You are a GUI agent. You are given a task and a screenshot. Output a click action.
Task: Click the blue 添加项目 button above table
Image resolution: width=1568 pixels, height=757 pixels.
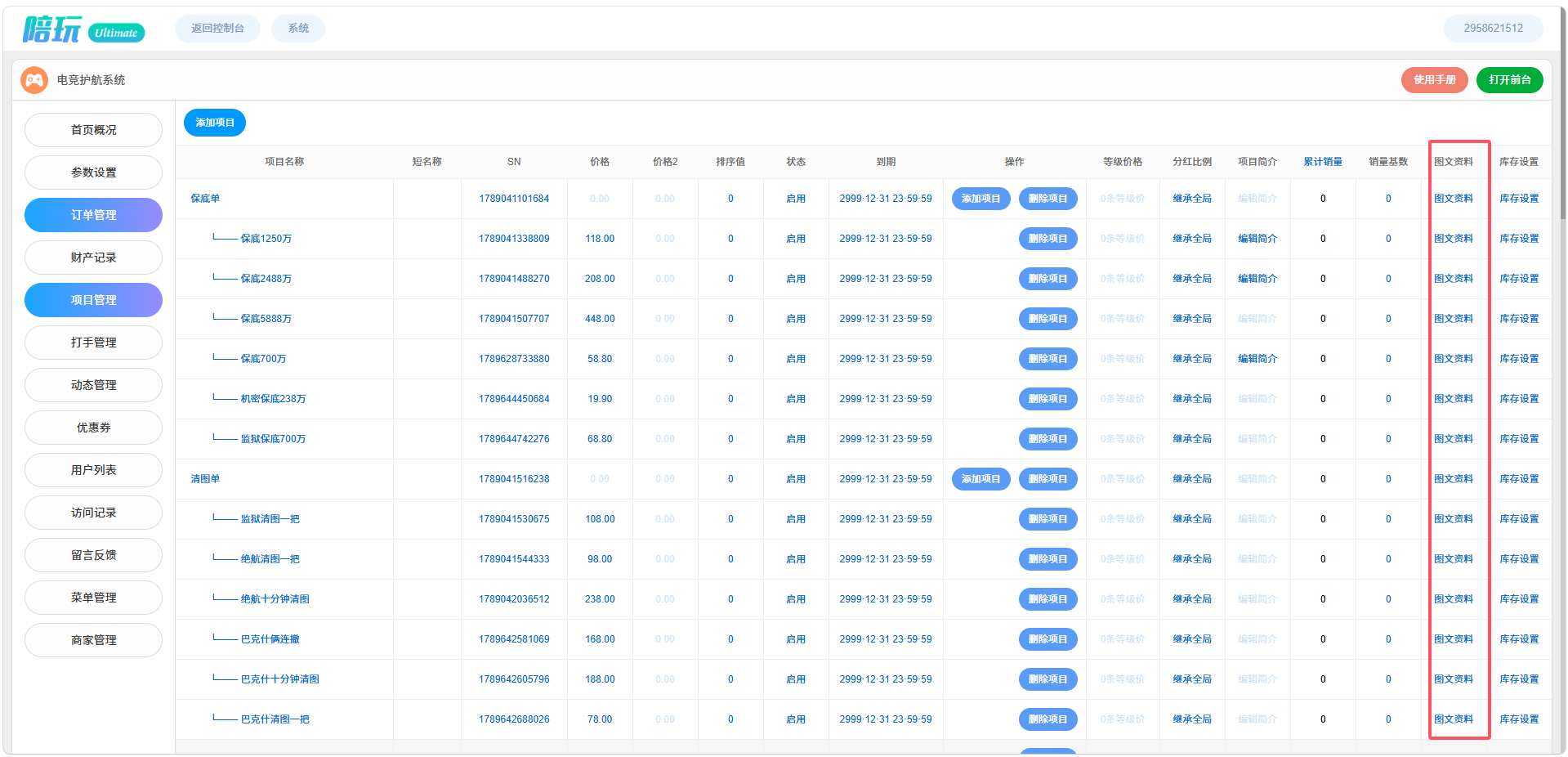[215, 123]
